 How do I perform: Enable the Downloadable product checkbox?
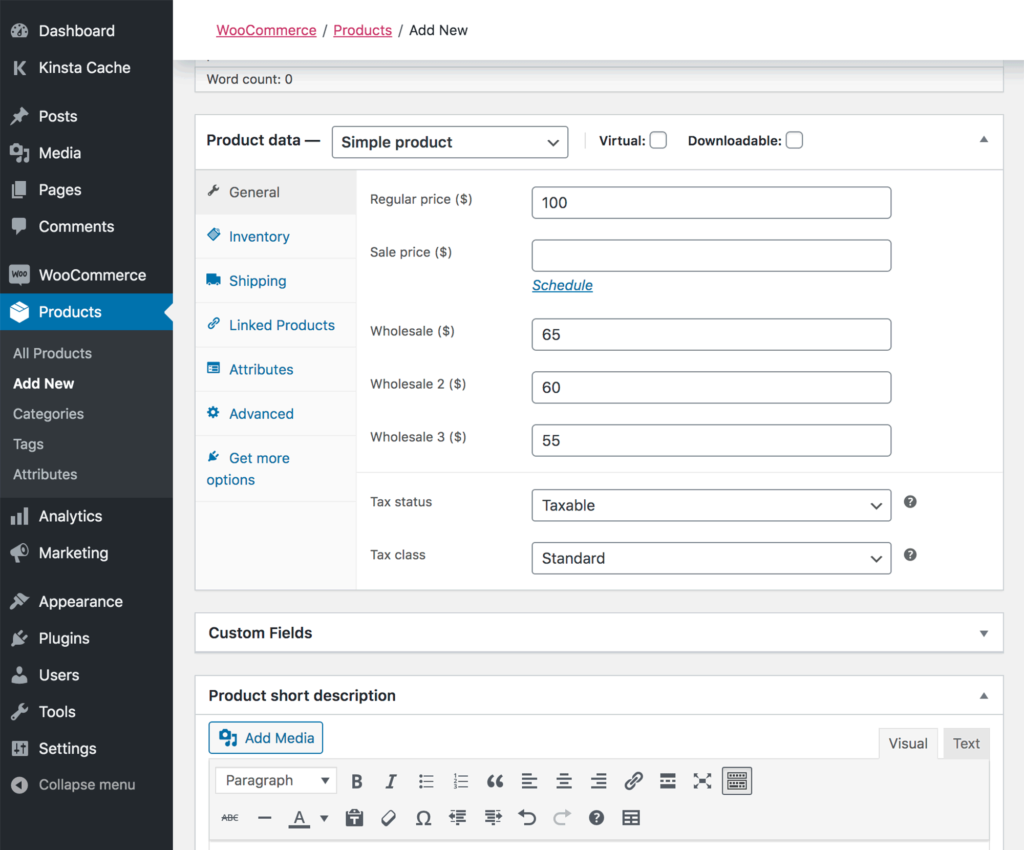point(794,140)
